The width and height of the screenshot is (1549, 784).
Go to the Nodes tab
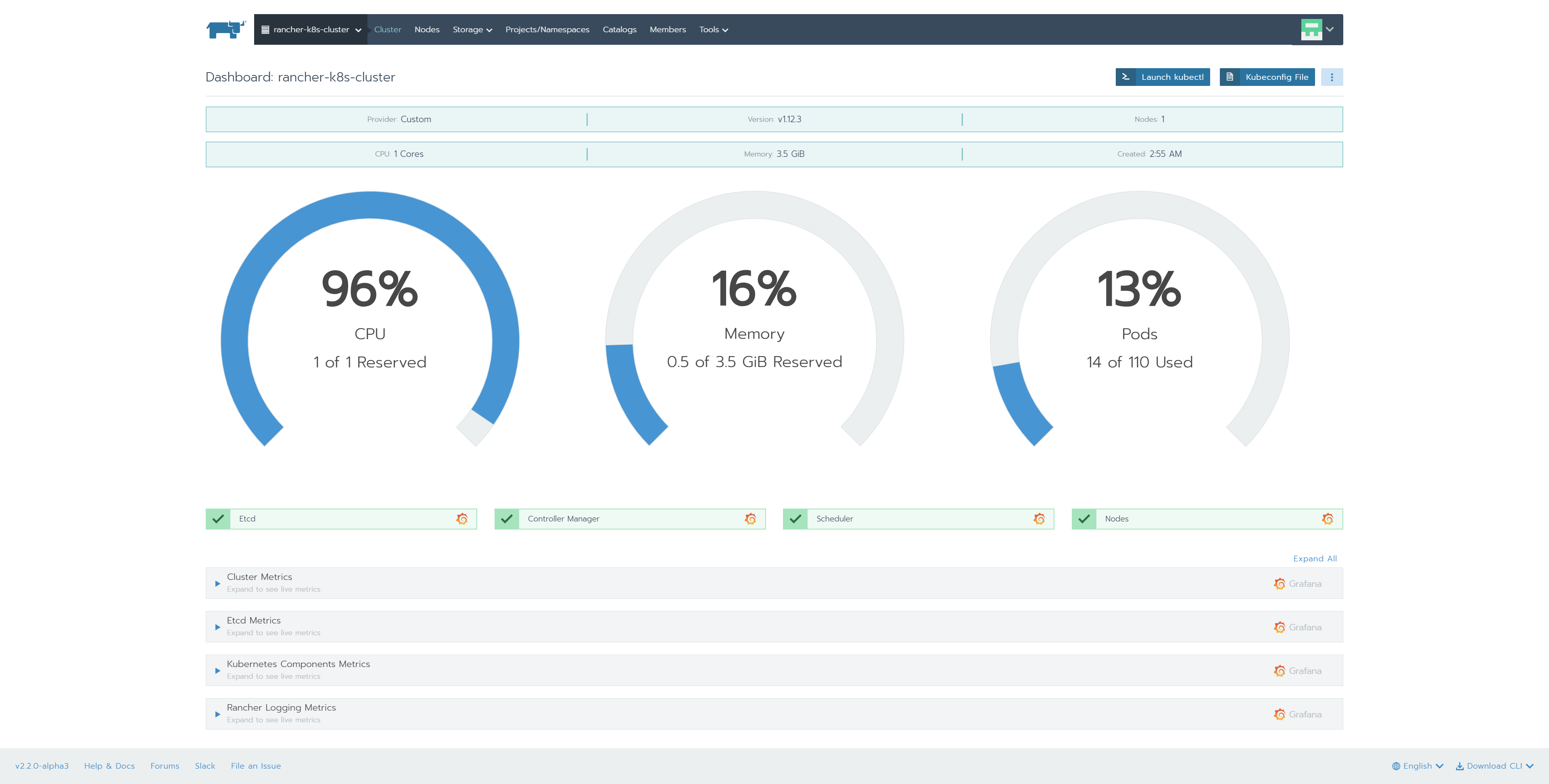[427, 29]
